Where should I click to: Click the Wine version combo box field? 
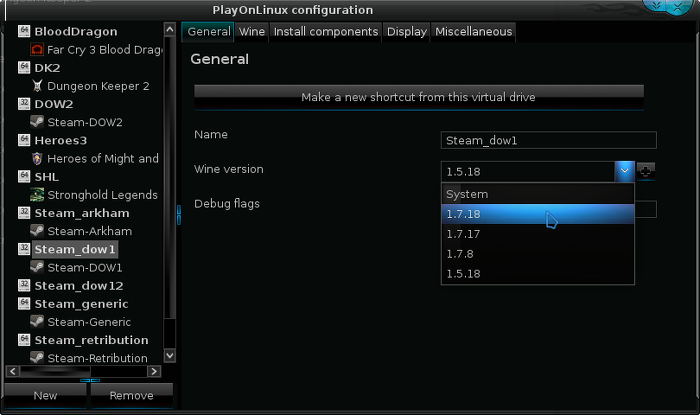pos(528,171)
